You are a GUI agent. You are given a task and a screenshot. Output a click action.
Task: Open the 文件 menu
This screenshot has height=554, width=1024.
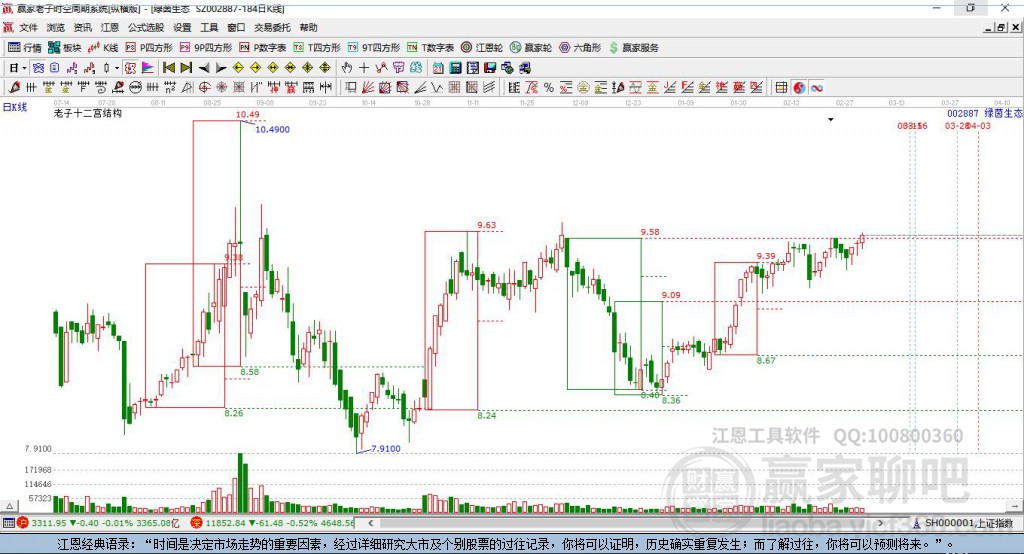click(28, 27)
